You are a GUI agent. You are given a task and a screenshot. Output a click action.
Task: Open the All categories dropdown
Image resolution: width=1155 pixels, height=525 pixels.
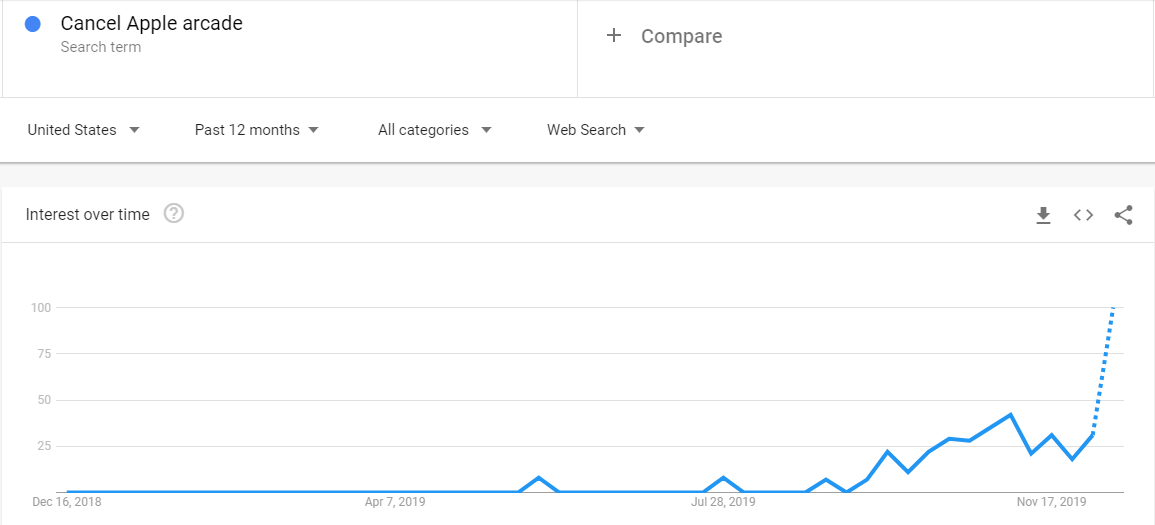point(434,130)
